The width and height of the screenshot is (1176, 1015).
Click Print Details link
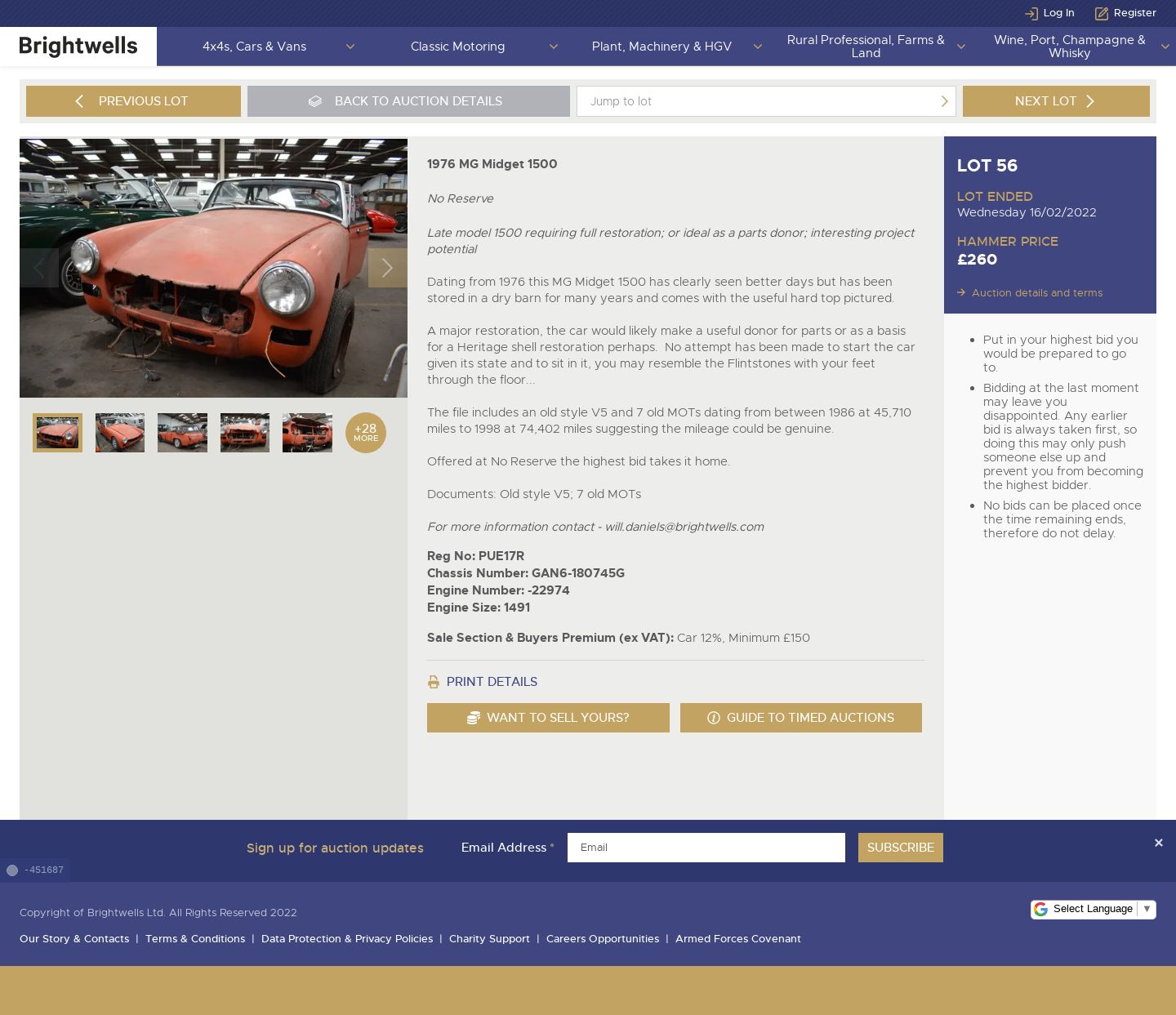(492, 682)
